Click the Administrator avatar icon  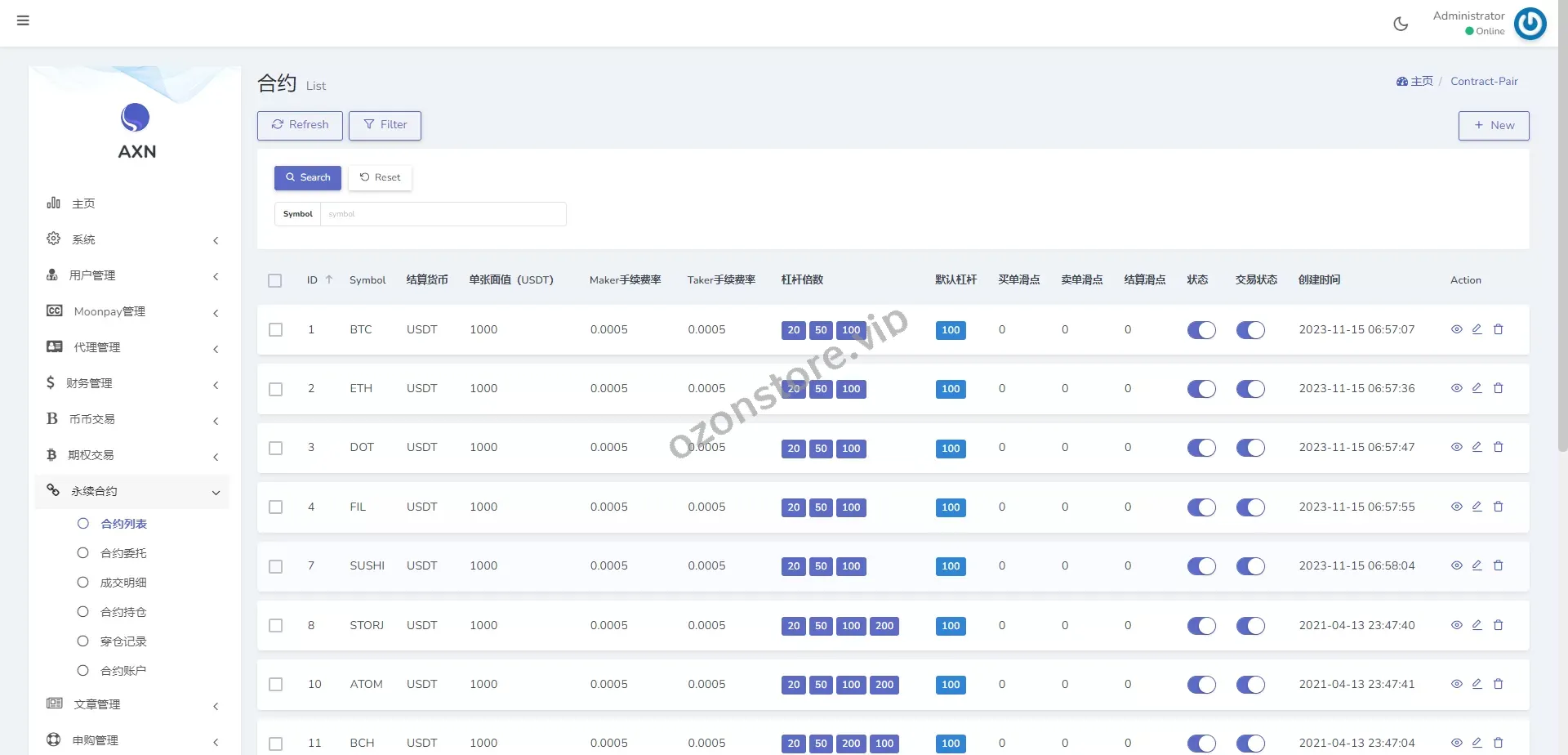point(1530,24)
